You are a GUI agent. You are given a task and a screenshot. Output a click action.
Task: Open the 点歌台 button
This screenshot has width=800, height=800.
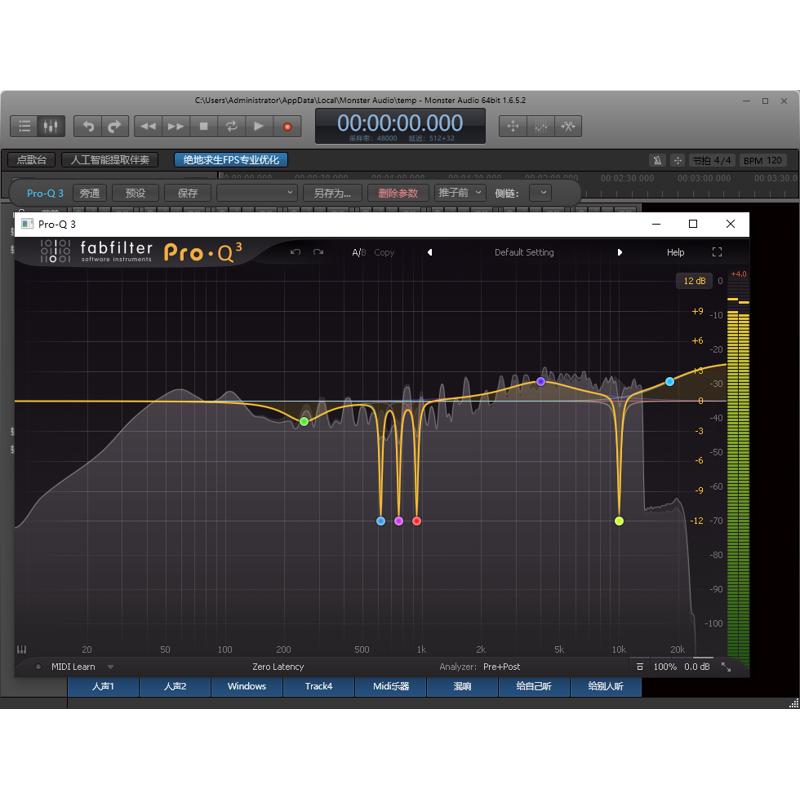pos(32,160)
